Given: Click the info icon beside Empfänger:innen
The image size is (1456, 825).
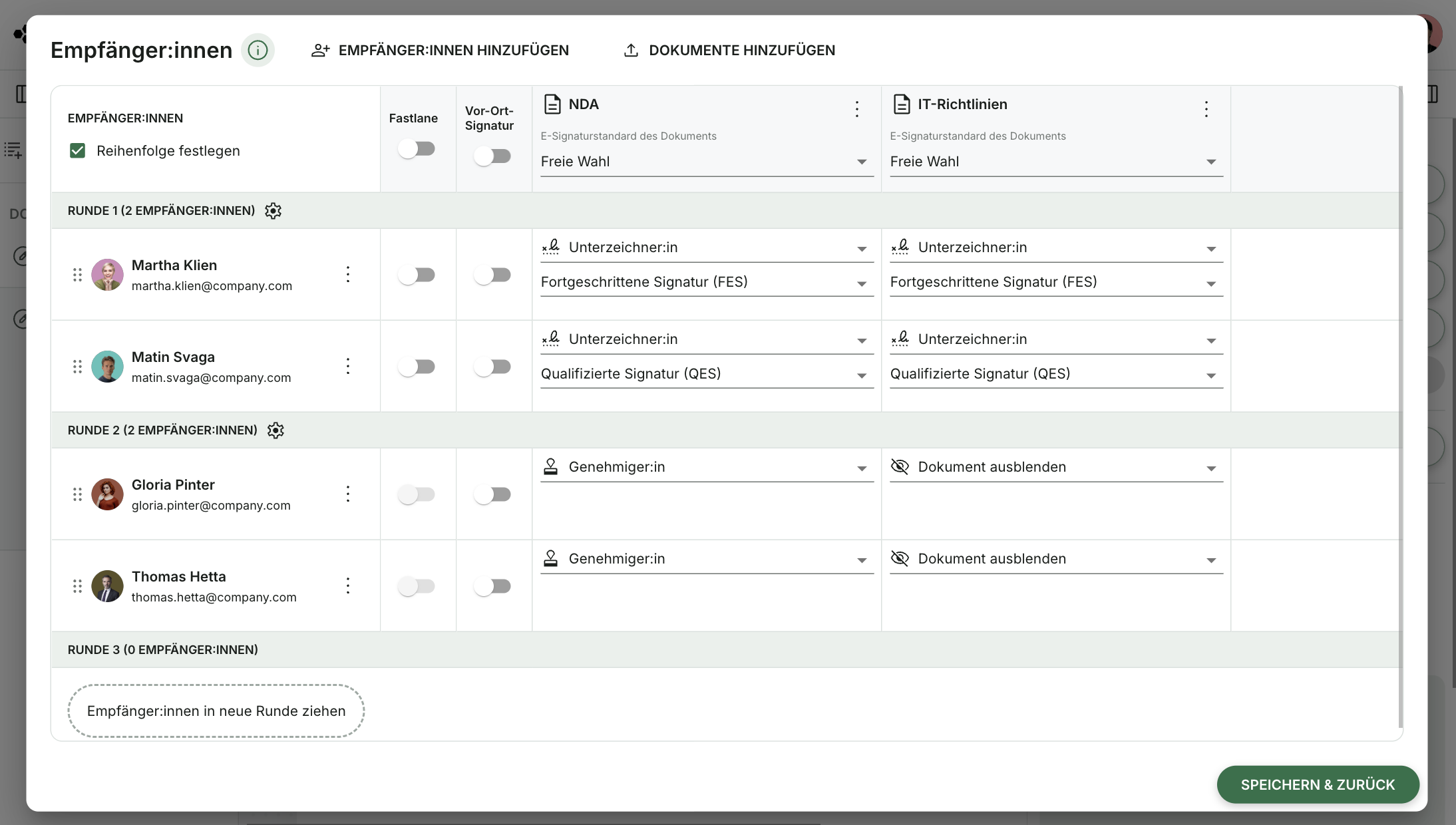Looking at the screenshot, I should [258, 50].
